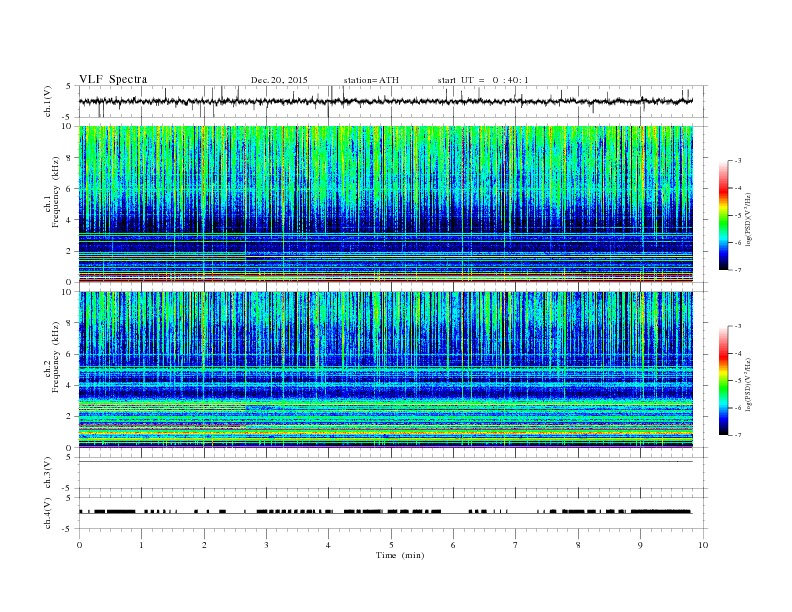This screenshot has width=792, height=612.
Task: Click the ch.1 spectrogram color scale bar
Action: tap(723, 215)
